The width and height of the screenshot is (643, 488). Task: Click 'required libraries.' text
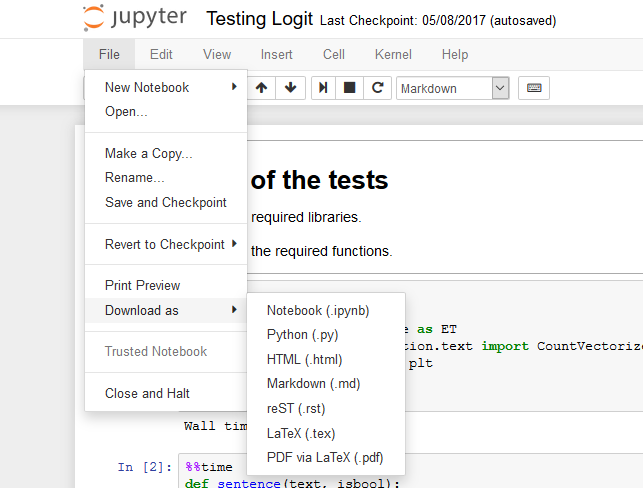[x=306, y=217]
